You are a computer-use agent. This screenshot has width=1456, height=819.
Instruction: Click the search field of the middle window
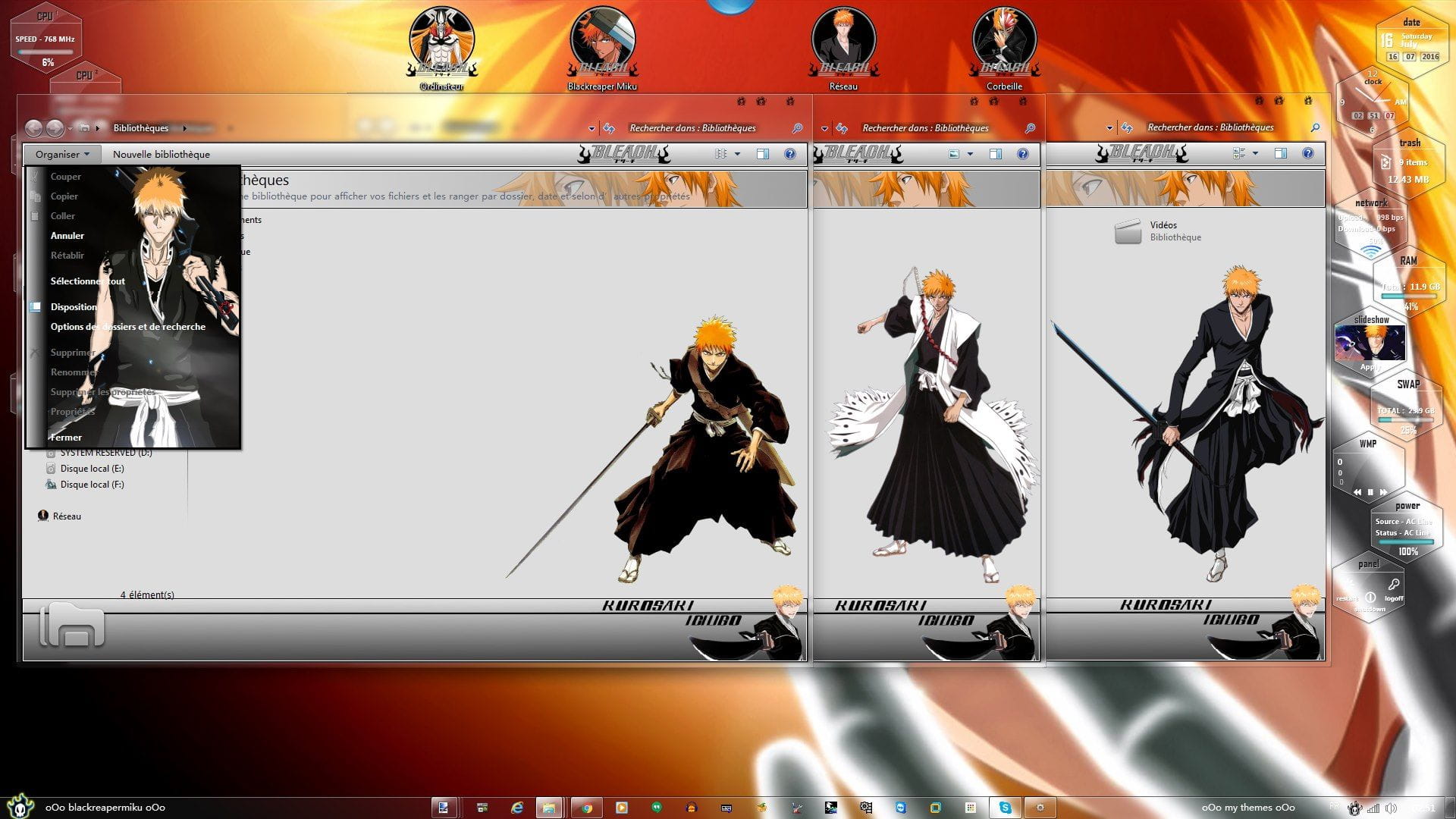[x=925, y=128]
